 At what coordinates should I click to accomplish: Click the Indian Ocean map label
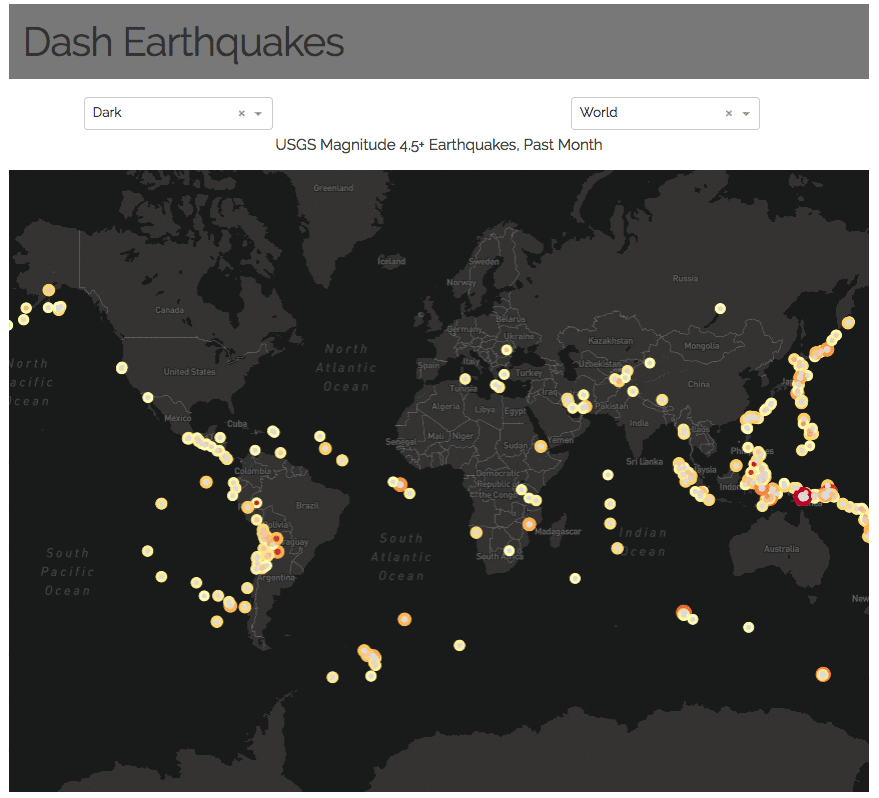pyautogui.click(x=642, y=542)
